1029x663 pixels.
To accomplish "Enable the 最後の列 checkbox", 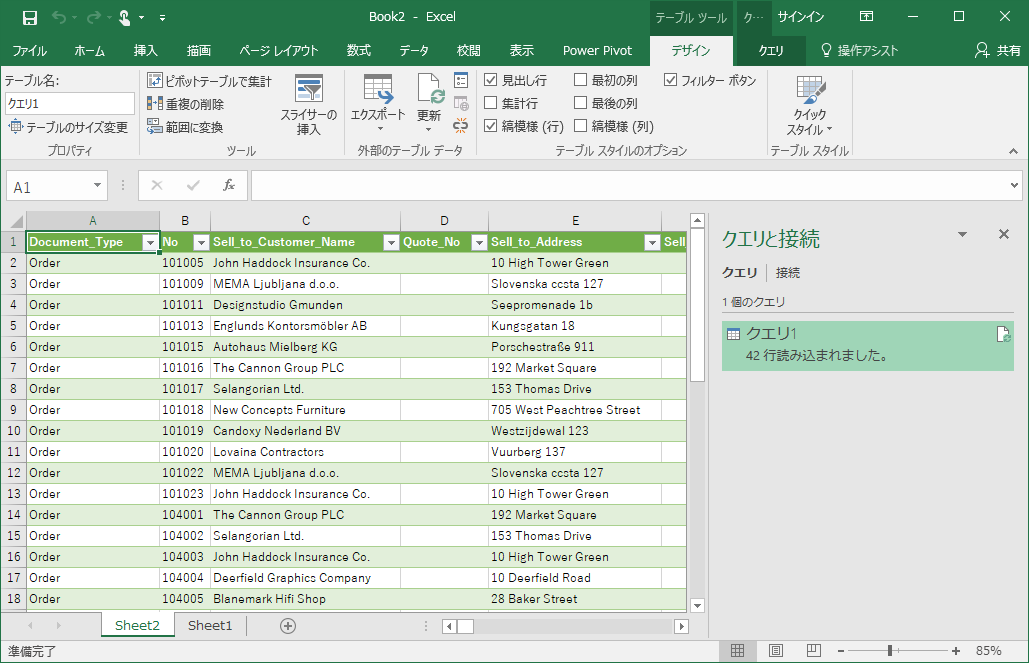I will tap(580, 102).
